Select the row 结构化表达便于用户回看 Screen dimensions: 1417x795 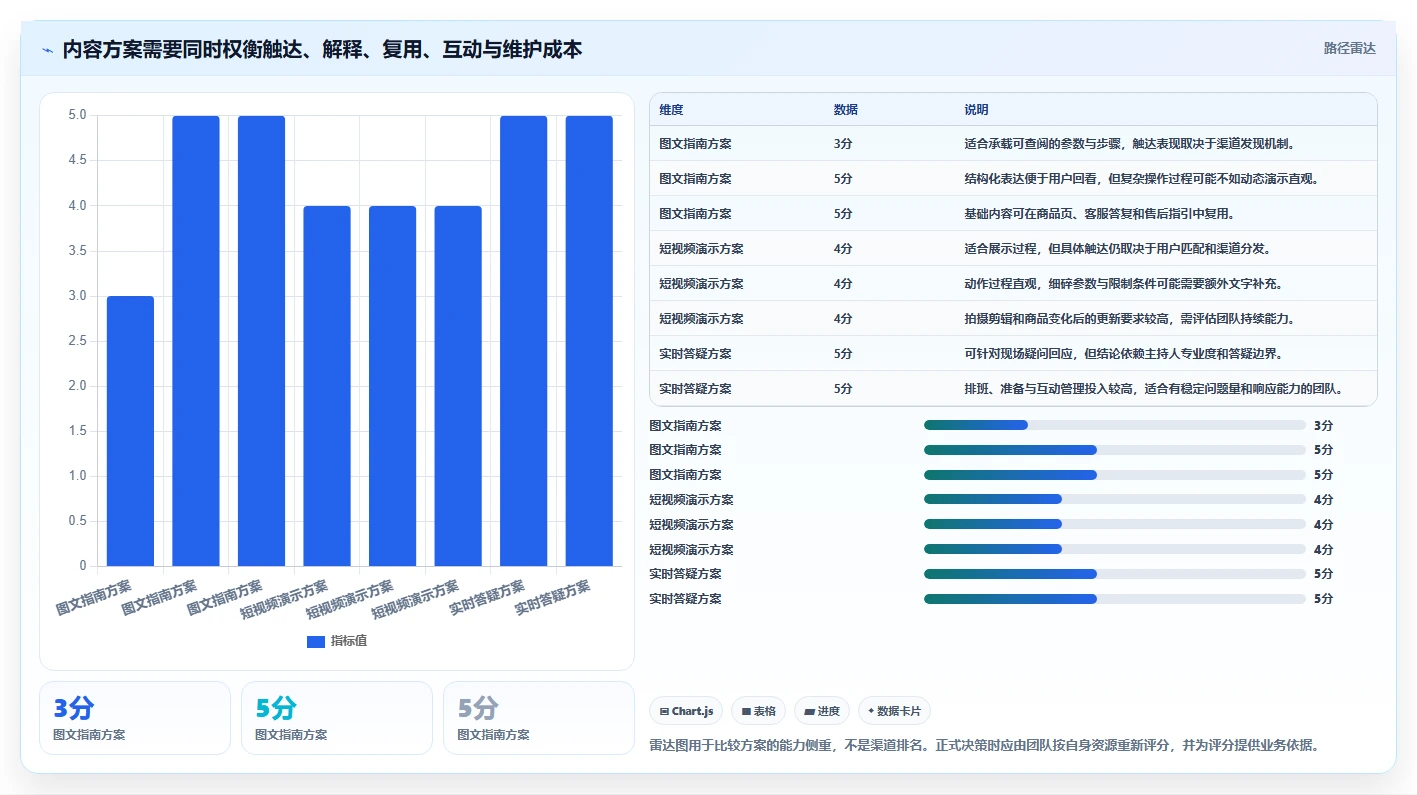pyautogui.click(x=1013, y=178)
